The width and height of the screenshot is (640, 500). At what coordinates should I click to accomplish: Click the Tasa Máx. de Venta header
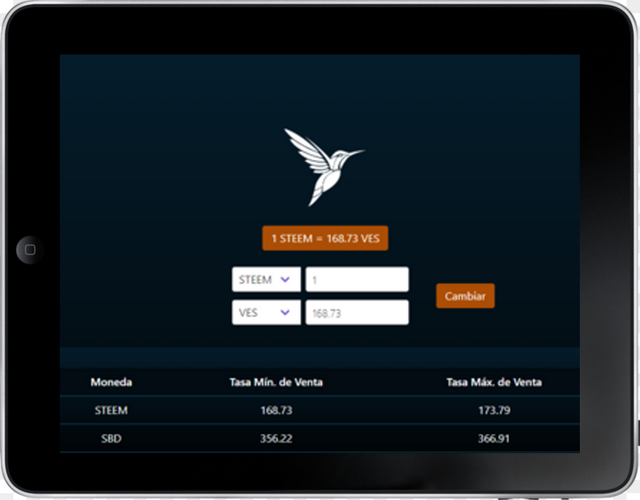point(494,382)
